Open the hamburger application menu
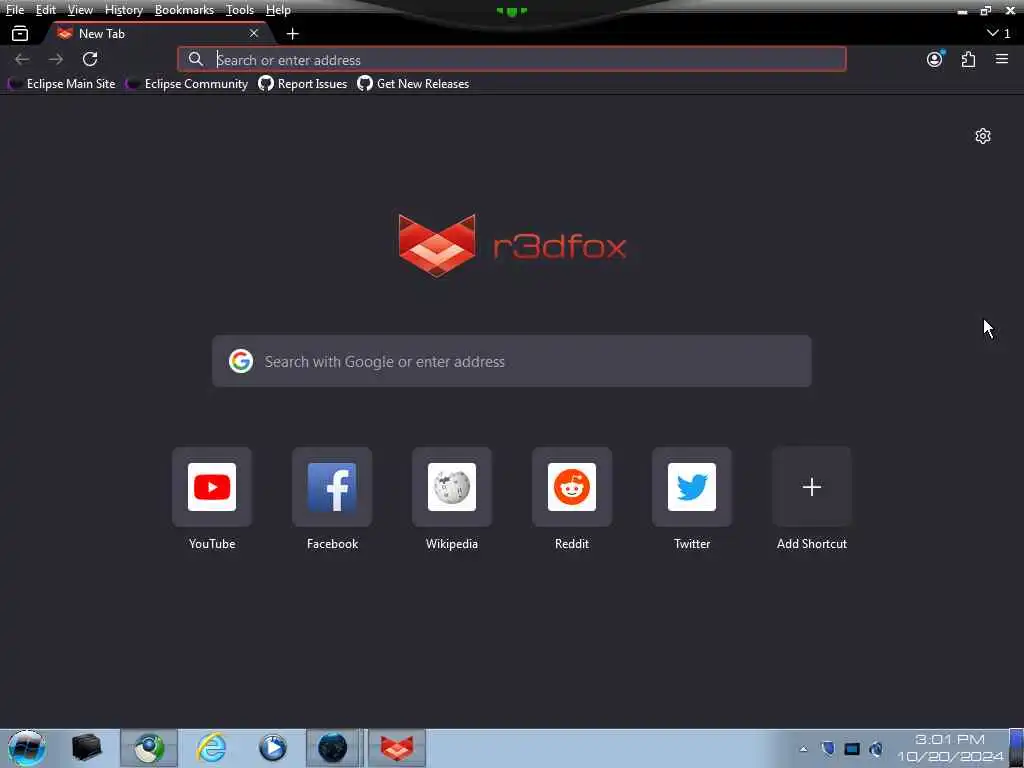The image size is (1024, 768). (1002, 59)
